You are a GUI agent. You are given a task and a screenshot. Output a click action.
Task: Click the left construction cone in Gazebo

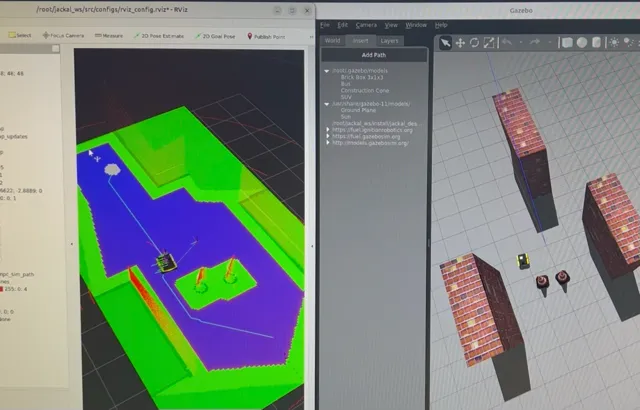(x=542, y=282)
